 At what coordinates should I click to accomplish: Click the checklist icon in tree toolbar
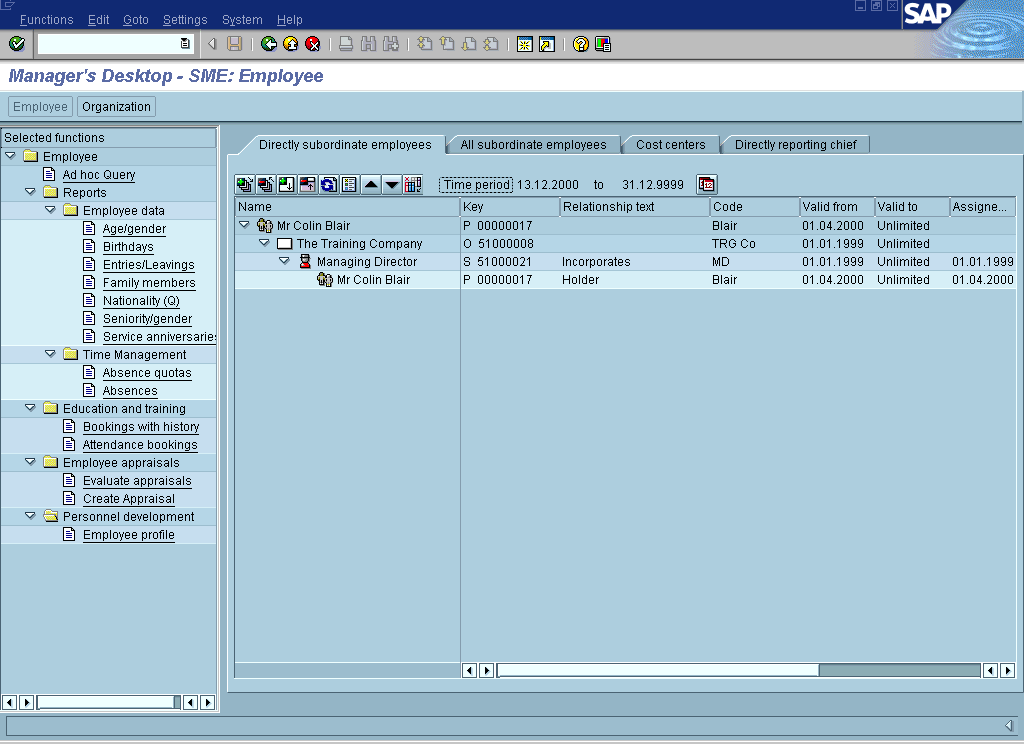coord(349,185)
